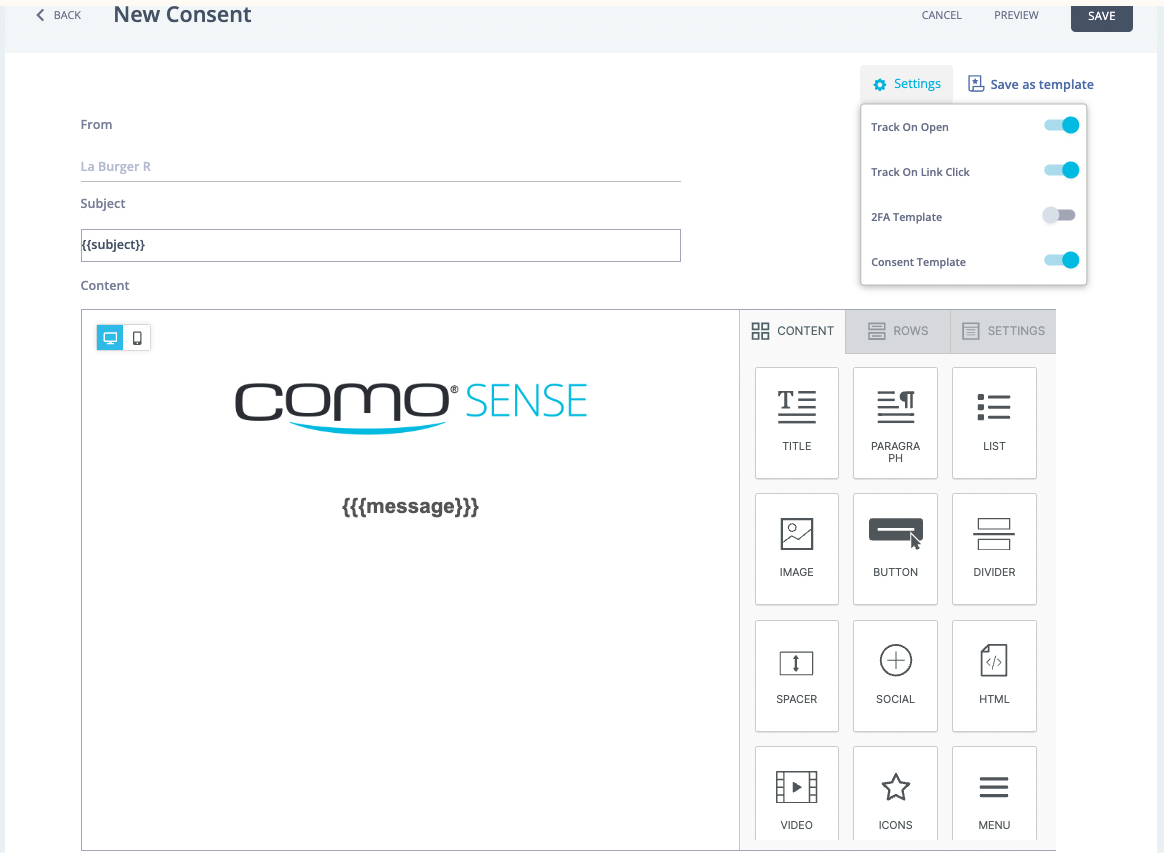Click the Content section label
The height and width of the screenshot is (853, 1164).
point(105,286)
